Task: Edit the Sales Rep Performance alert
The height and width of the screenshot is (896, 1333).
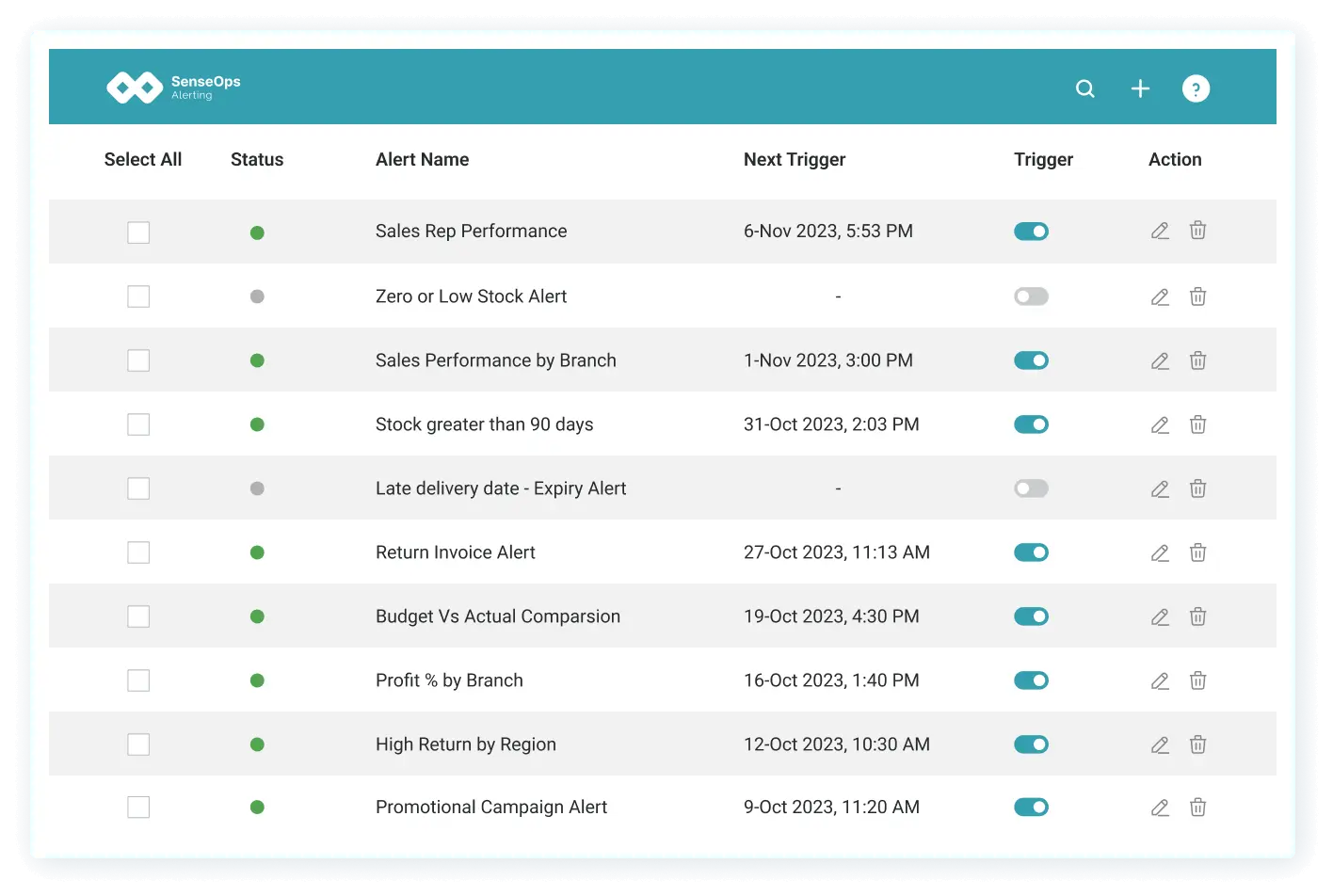Action: pyautogui.click(x=1160, y=232)
